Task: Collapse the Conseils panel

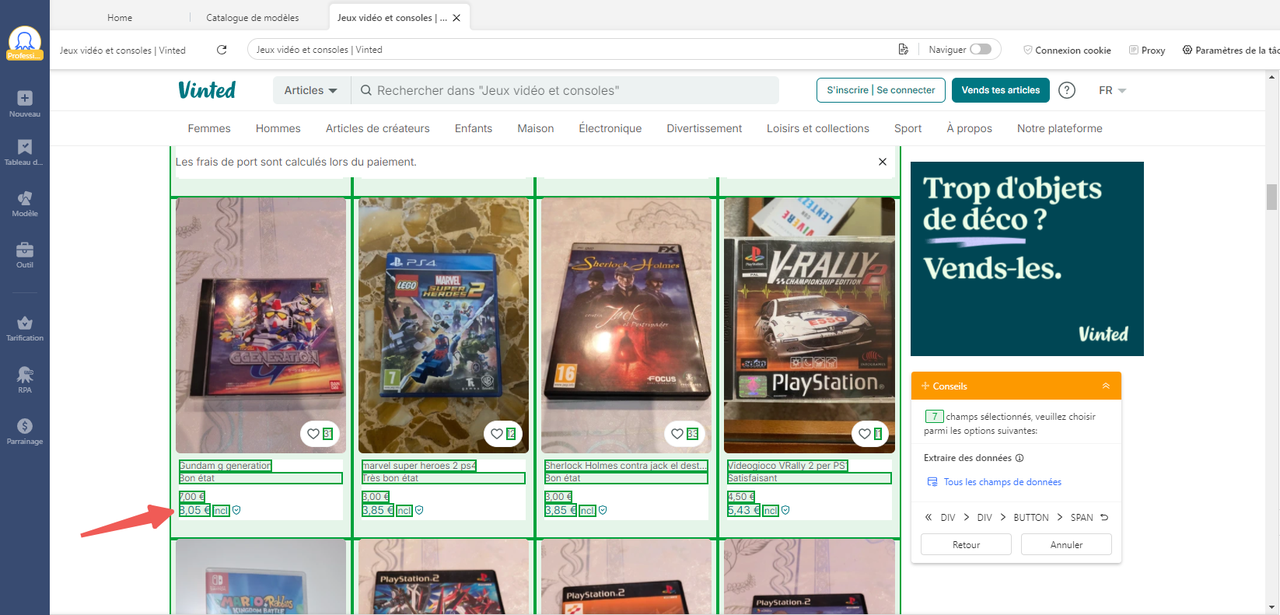Action: [1106, 386]
